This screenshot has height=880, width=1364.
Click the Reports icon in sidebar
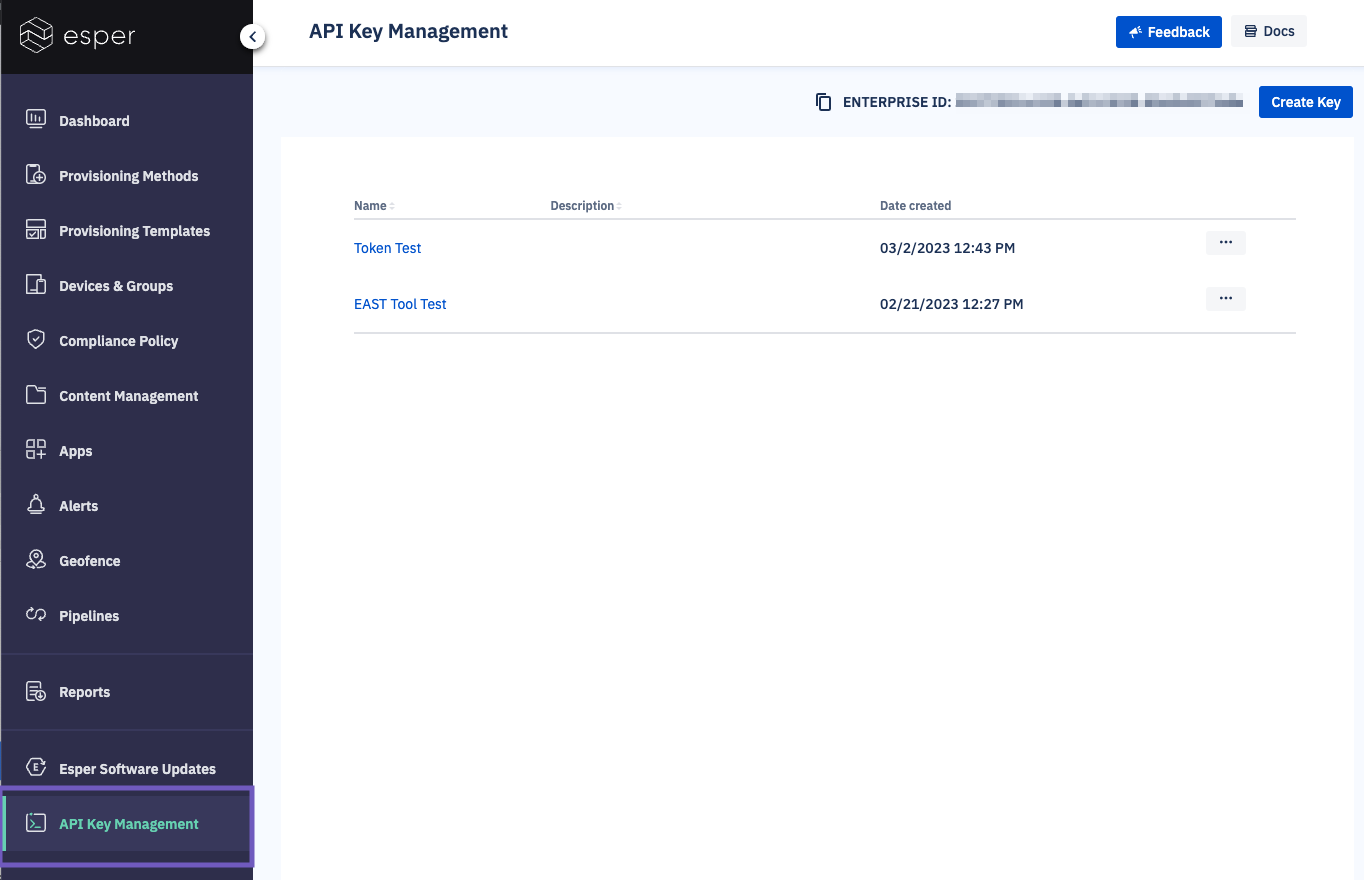tap(36, 691)
